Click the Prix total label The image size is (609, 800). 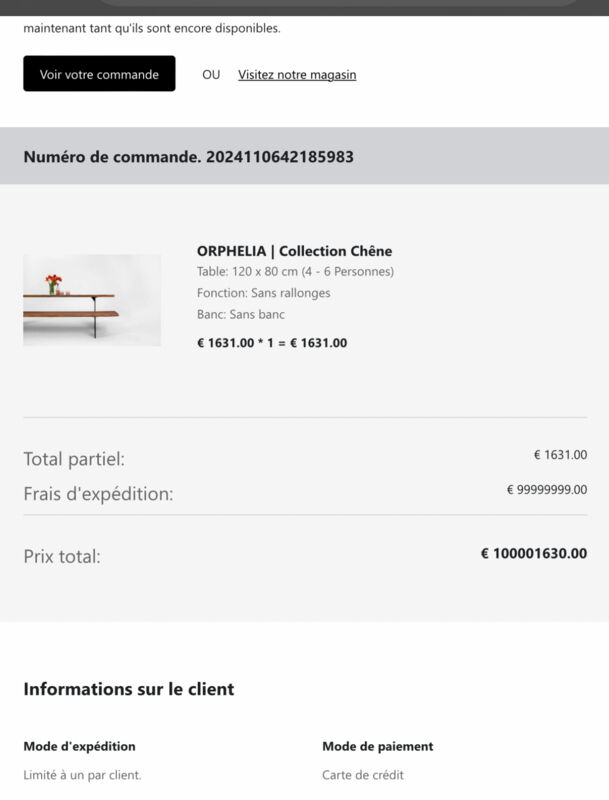(62, 557)
